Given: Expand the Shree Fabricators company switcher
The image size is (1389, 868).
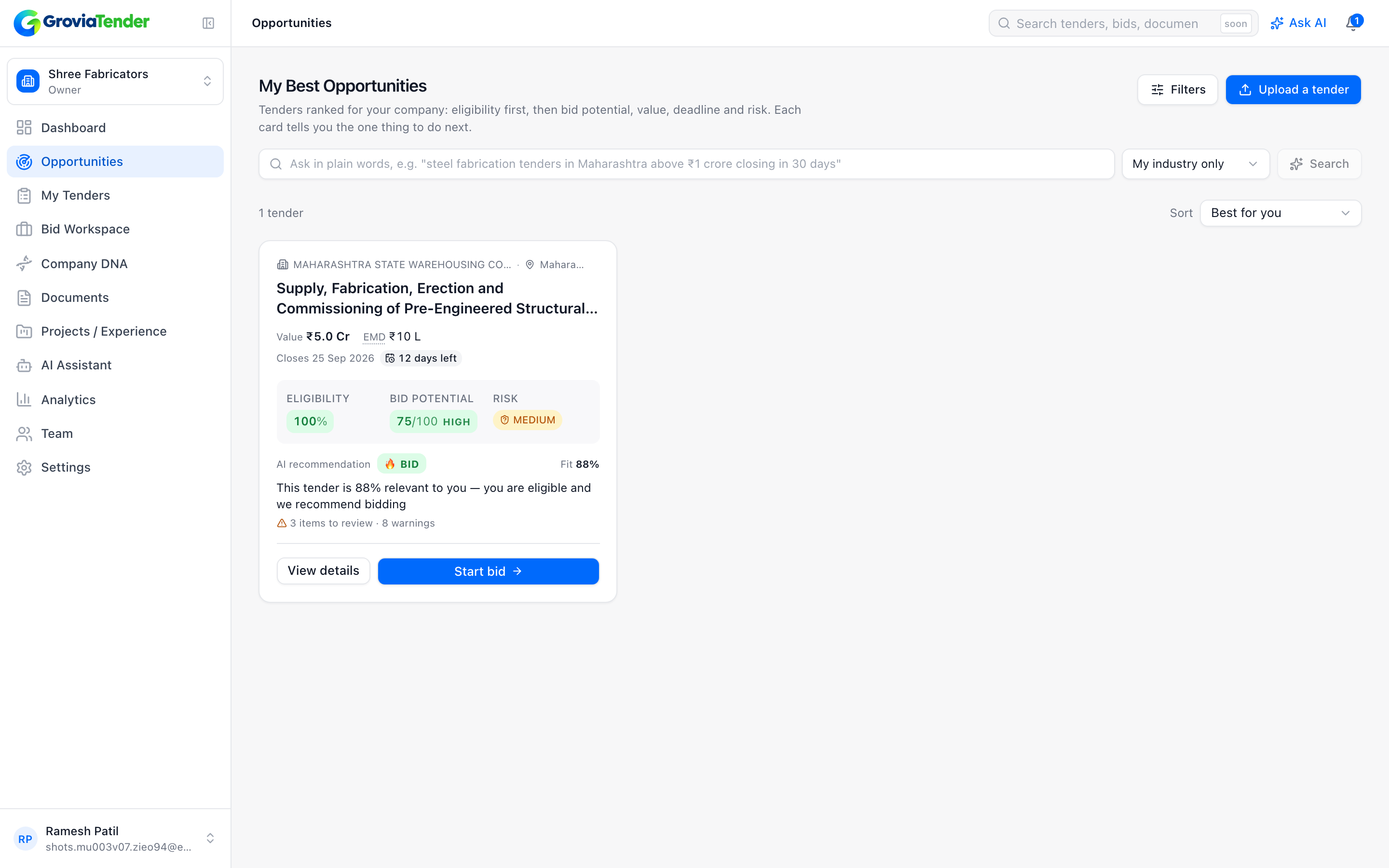Looking at the screenshot, I should [115, 81].
